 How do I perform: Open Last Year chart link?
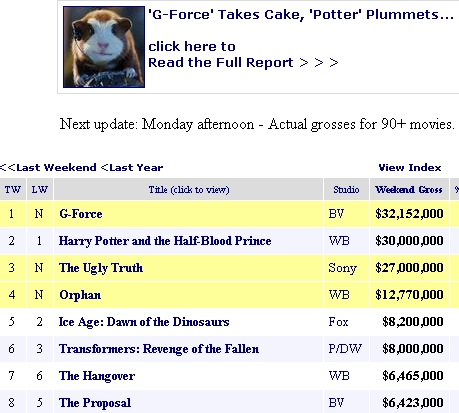[x=132, y=167]
